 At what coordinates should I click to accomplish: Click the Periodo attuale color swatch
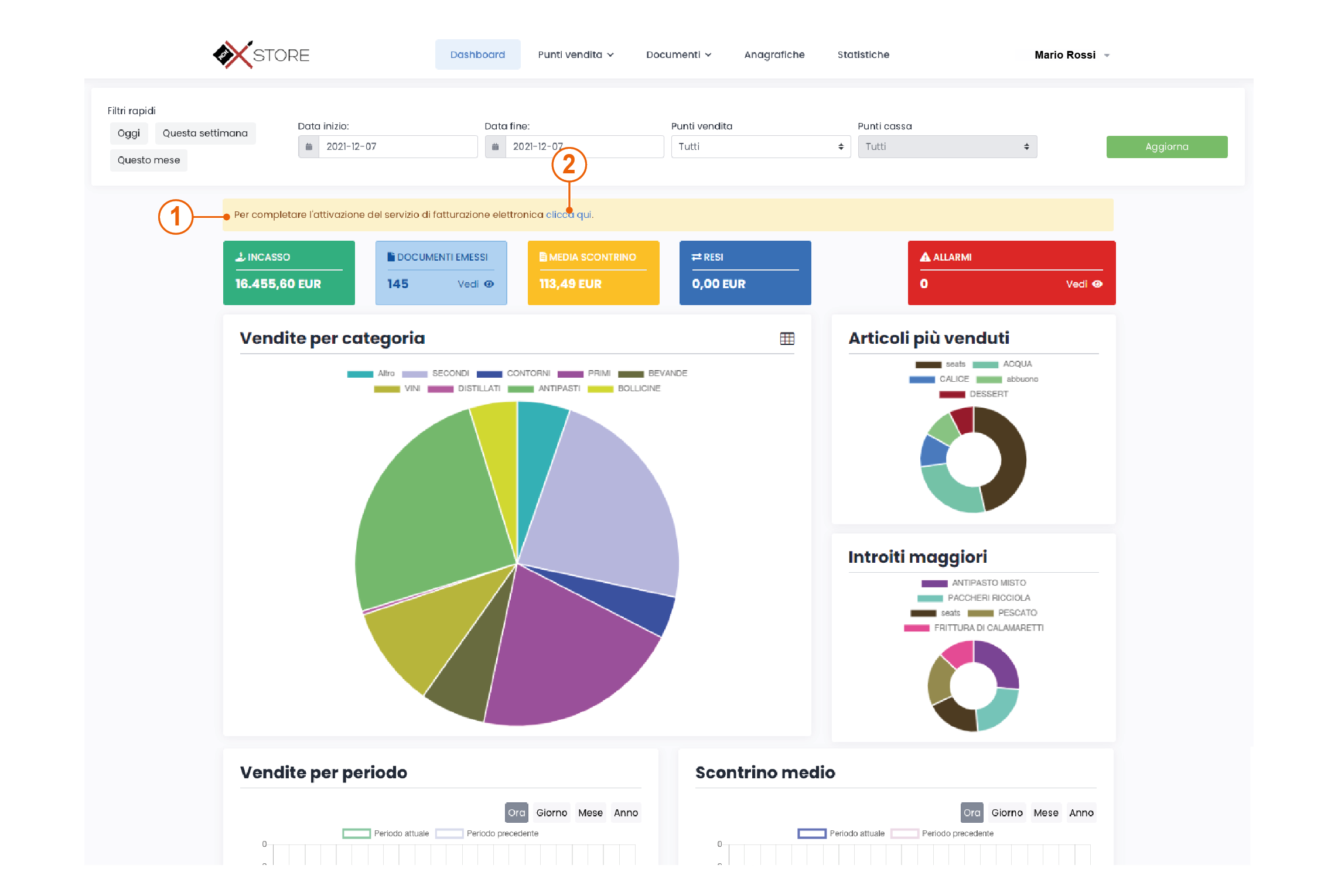click(x=357, y=833)
